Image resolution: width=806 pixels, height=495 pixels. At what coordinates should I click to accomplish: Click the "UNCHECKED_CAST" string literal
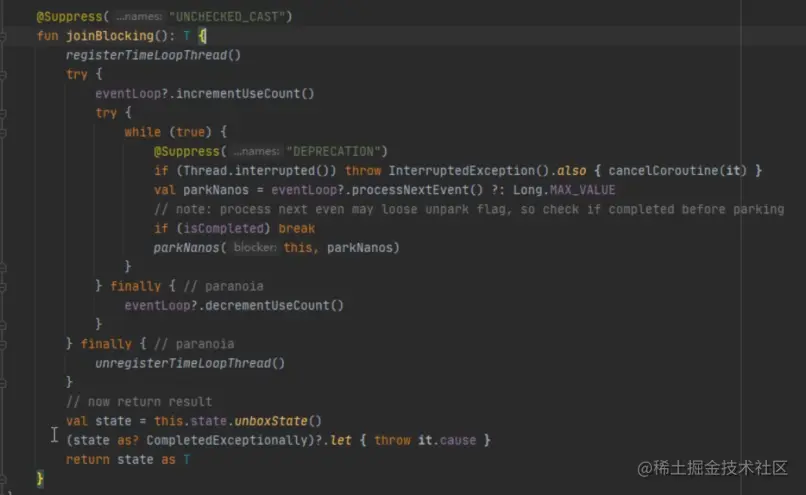[x=227, y=17]
